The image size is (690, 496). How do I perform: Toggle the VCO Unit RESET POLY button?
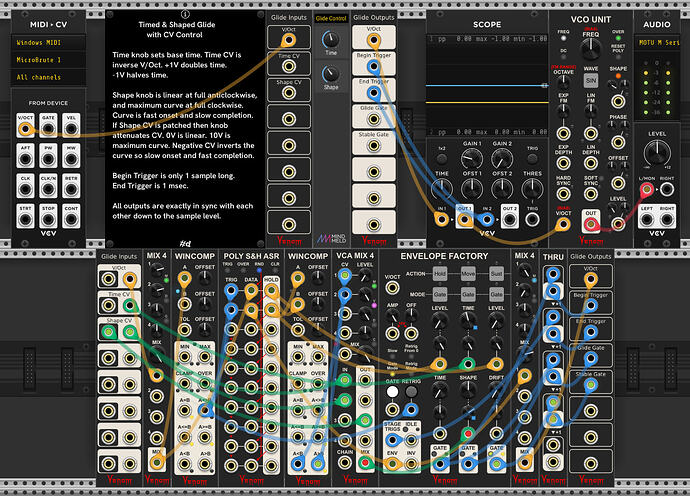[x=618, y=58]
